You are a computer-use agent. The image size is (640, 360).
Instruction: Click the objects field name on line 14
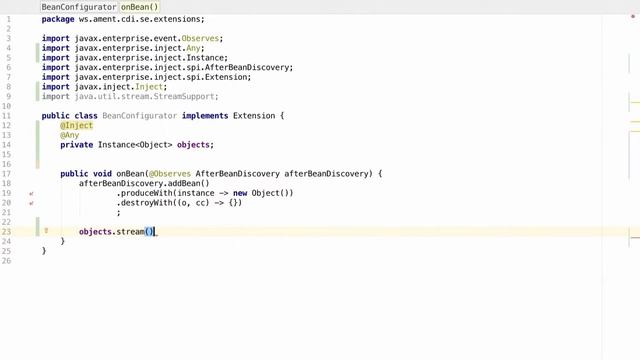point(193,145)
